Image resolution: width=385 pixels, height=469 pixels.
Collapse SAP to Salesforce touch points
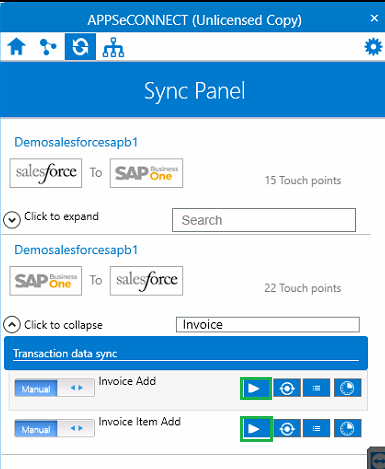pos(12,325)
